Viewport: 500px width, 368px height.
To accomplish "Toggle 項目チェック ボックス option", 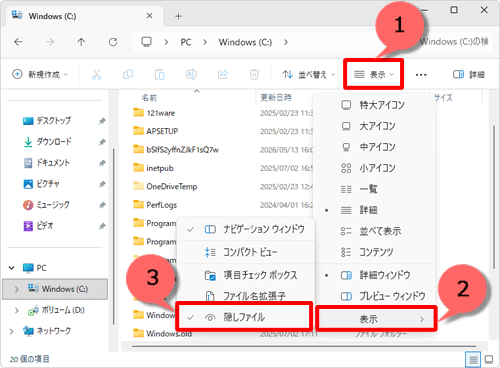I will (246, 275).
